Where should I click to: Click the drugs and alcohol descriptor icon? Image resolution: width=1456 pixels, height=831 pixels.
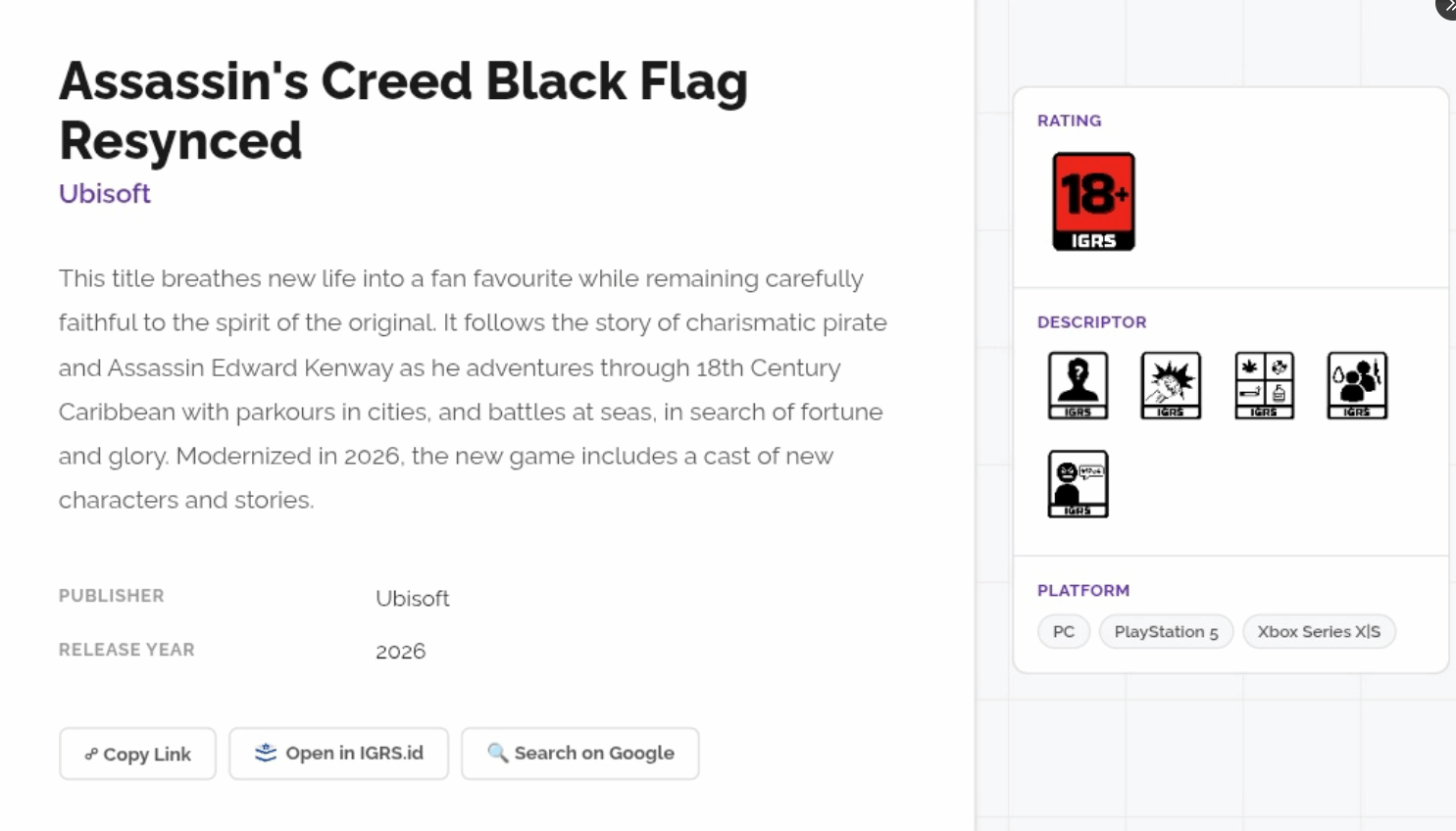tap(1264, 385)
